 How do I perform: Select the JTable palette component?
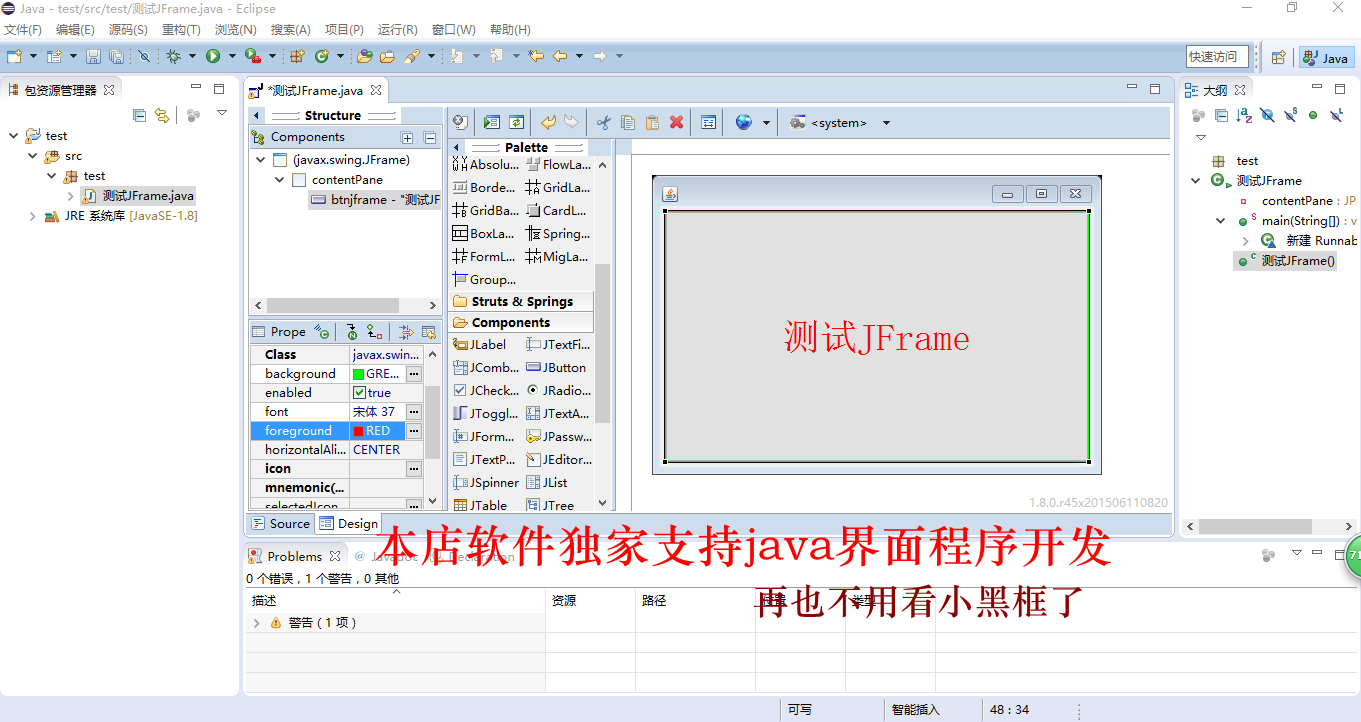point(481,505)
